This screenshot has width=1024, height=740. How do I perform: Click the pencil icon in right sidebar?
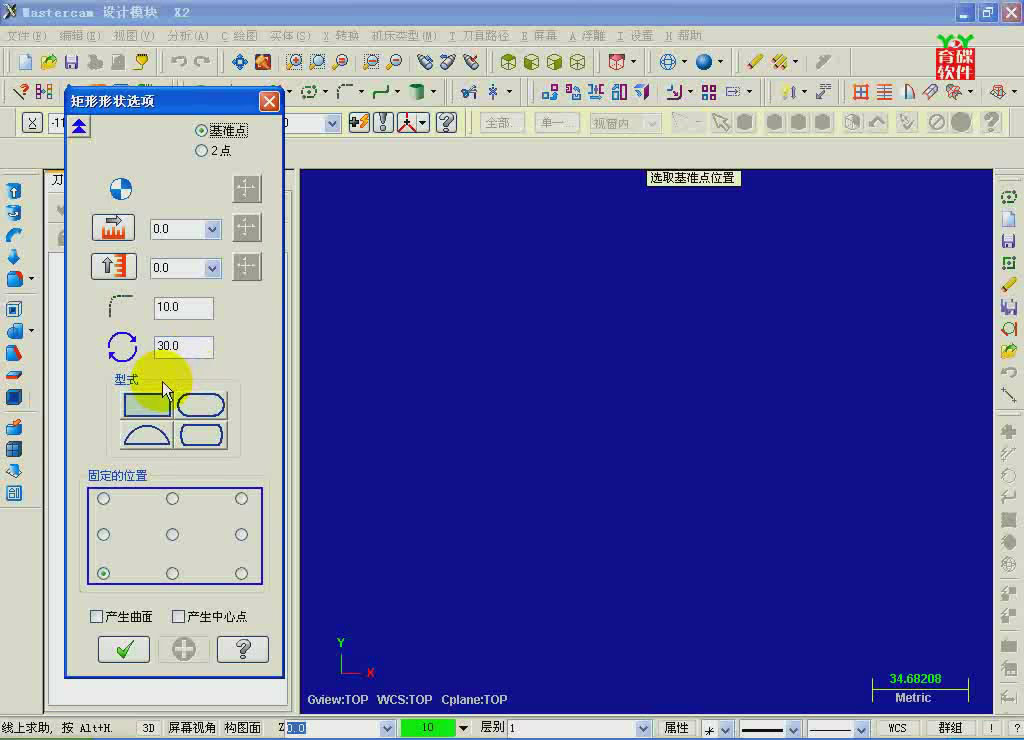point(1008,285)
